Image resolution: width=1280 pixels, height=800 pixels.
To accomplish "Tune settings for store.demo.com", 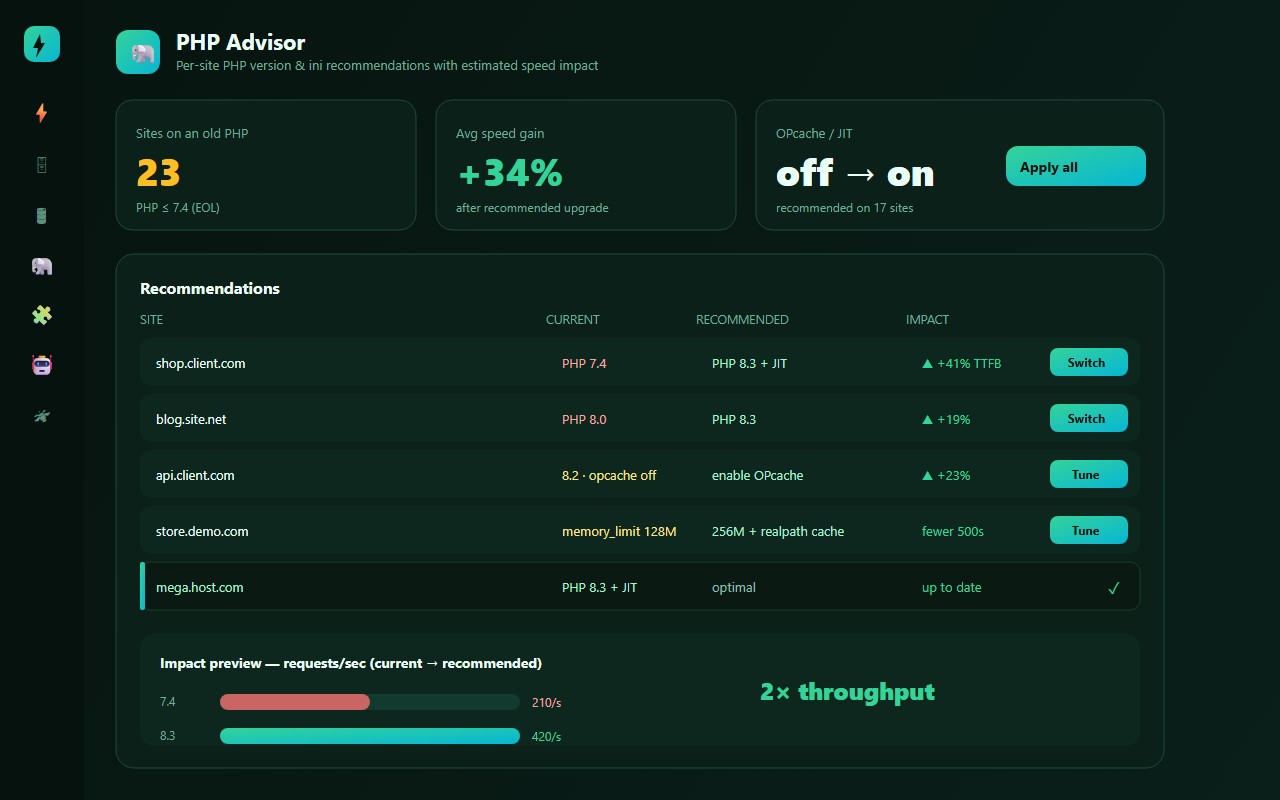I will (x=1089, y=530).
